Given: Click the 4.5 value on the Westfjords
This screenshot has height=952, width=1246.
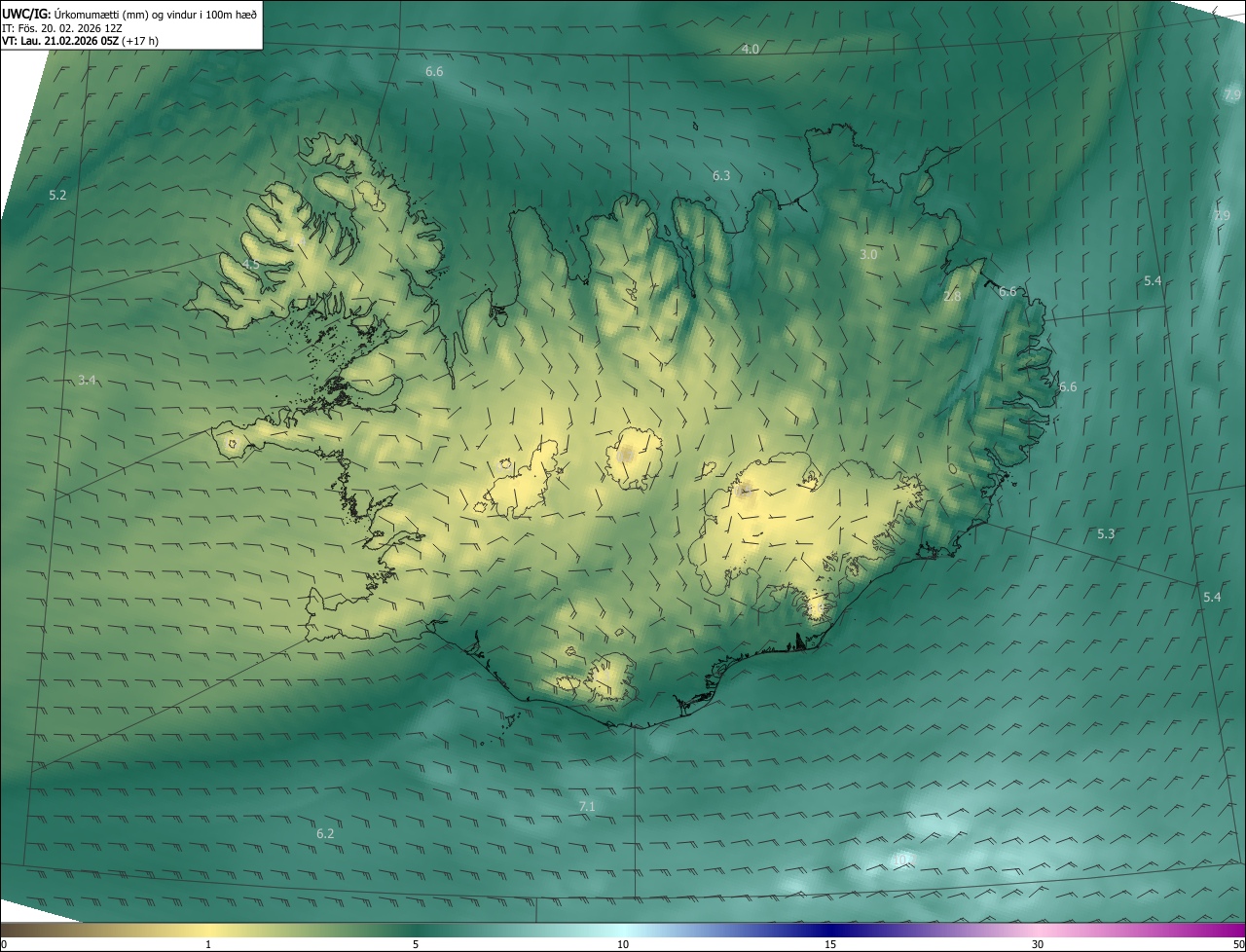Looking at the screenshot, I should [251, 264].
